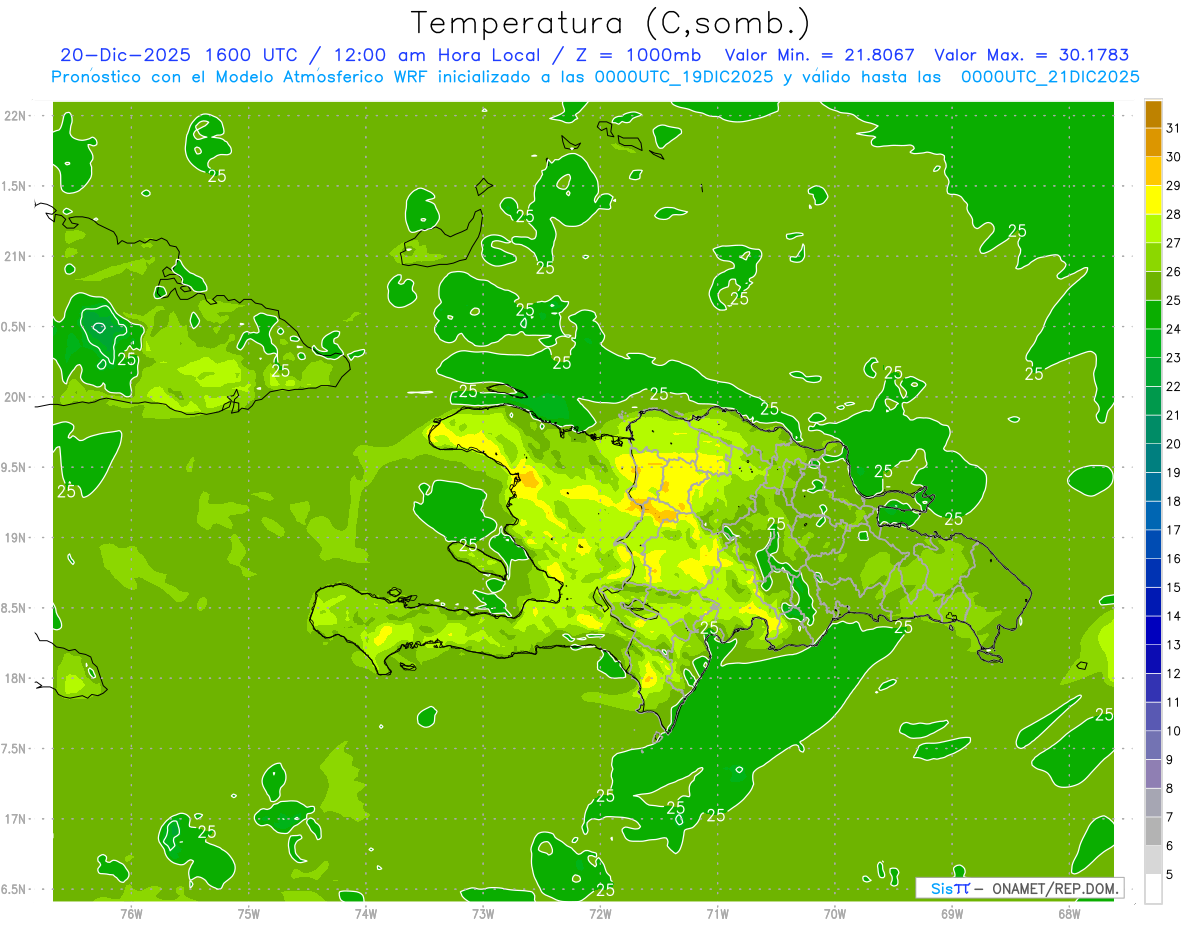Click the latitude label '21N'
The image size is (1200, 927).
click(16, 257)
